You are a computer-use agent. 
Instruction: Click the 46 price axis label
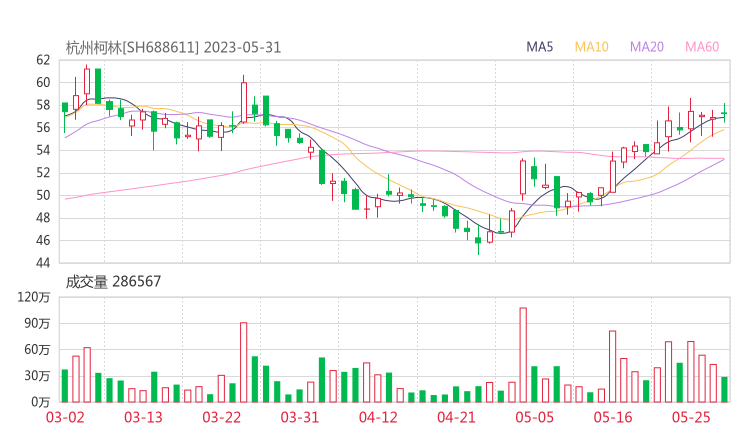pos(43,240)
